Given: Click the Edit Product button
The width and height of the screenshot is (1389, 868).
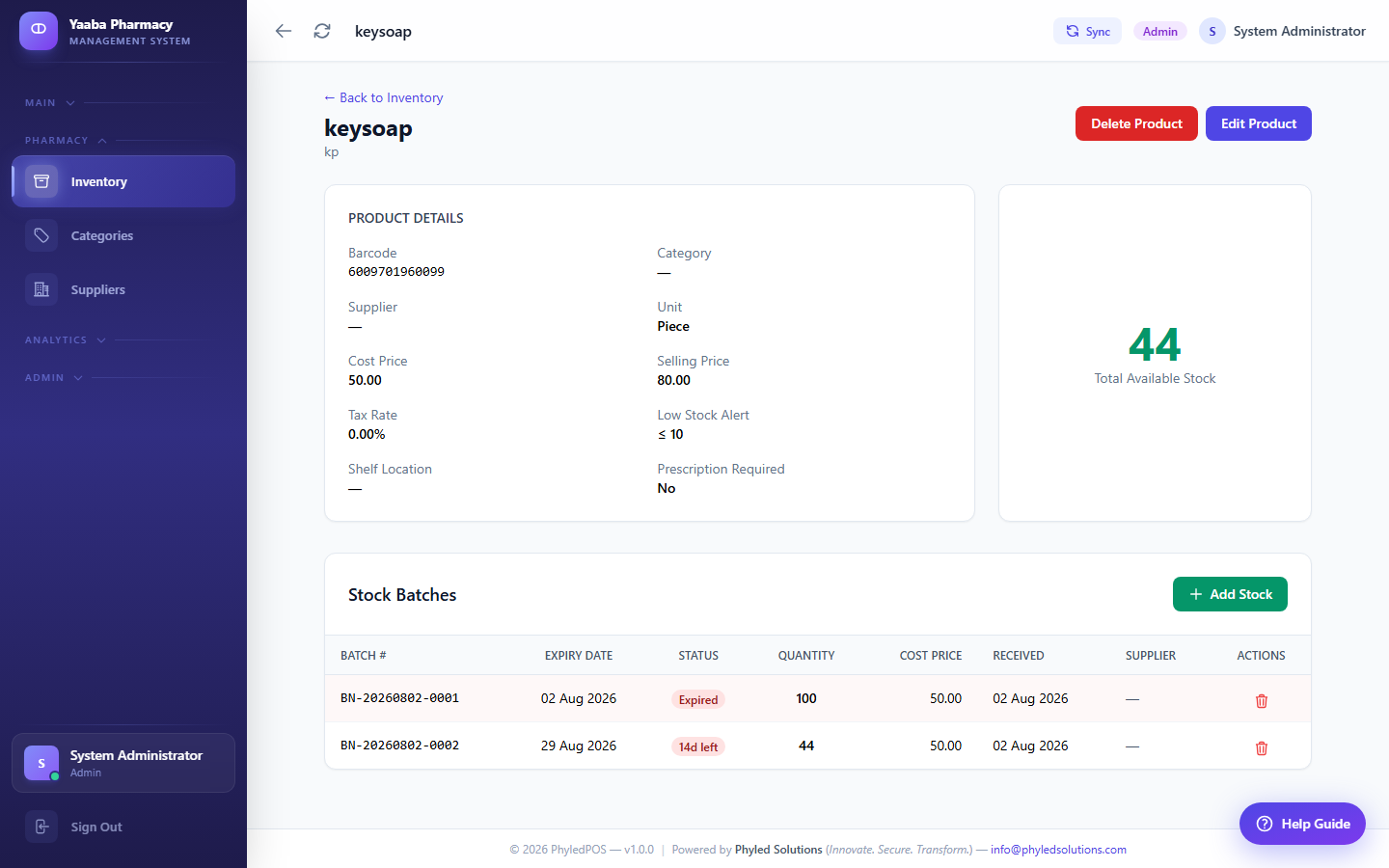Looking at the screenshot, I should [x=1259, y=123].
